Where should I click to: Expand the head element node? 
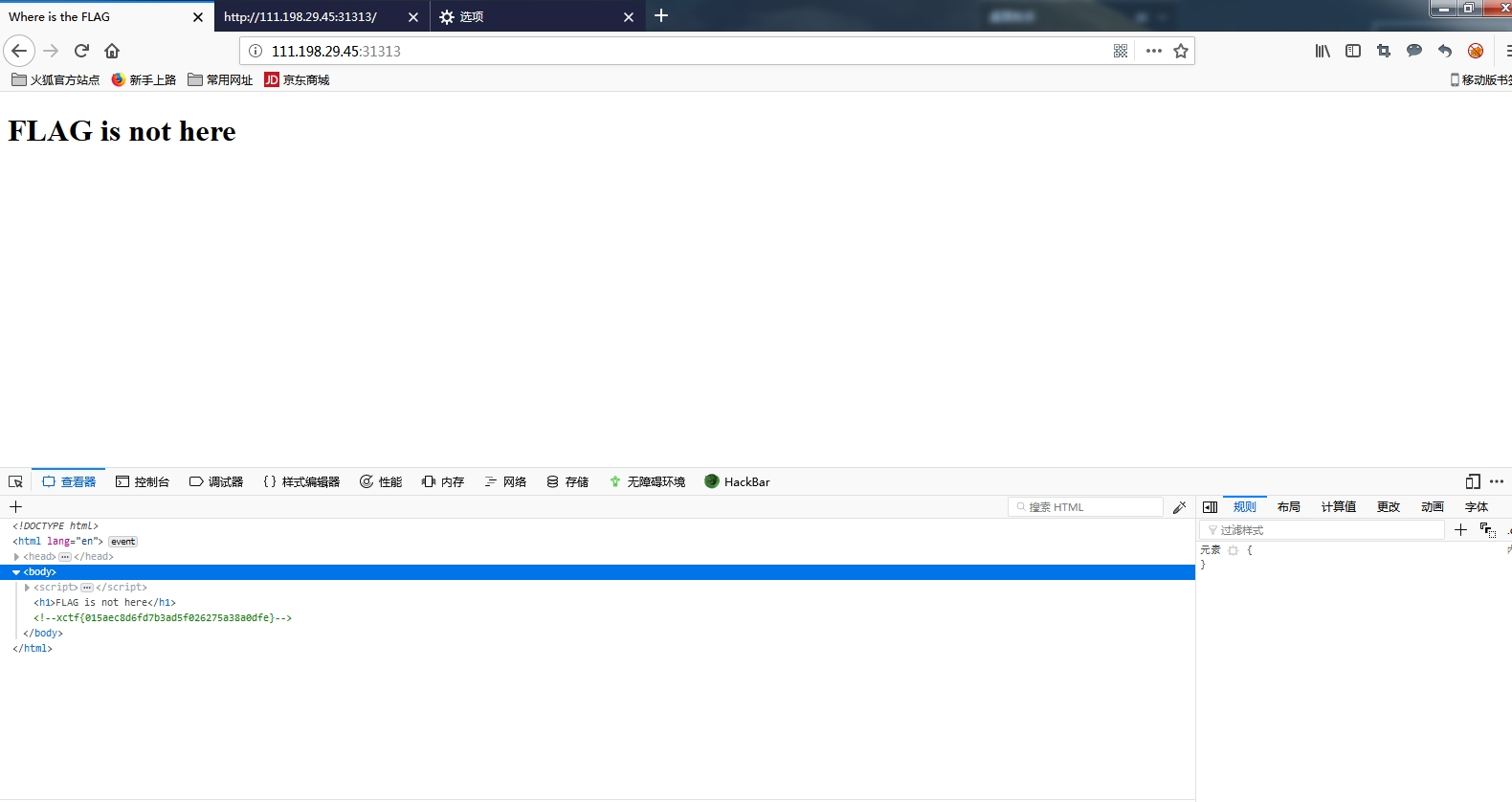tap(16, 557)
